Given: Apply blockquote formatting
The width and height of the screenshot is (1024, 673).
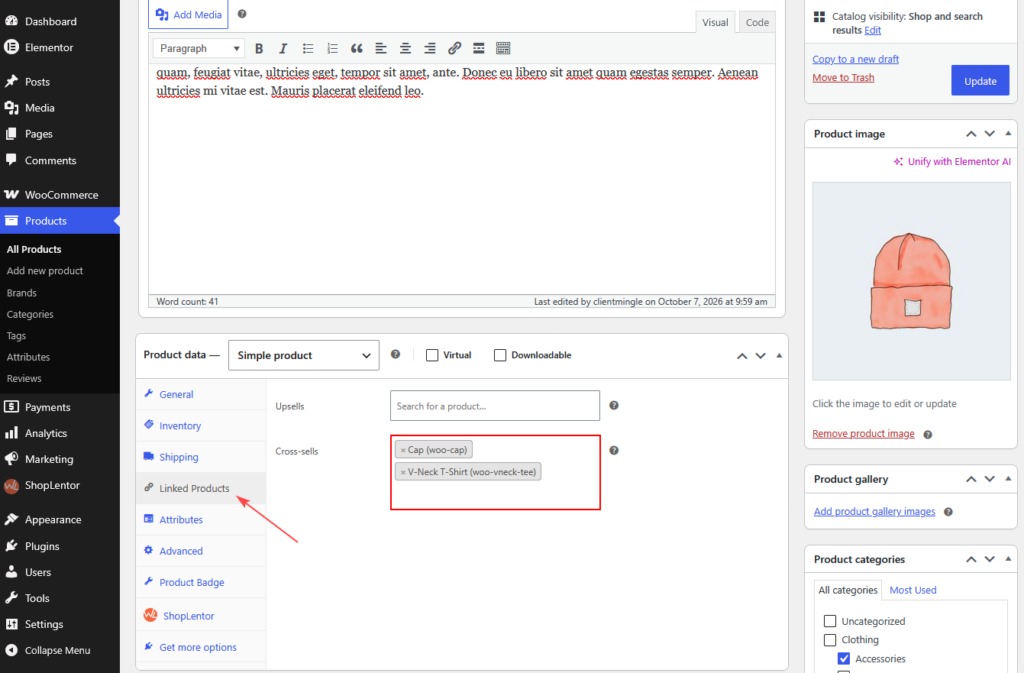Looking at the screenshot, I should point(357,48).
